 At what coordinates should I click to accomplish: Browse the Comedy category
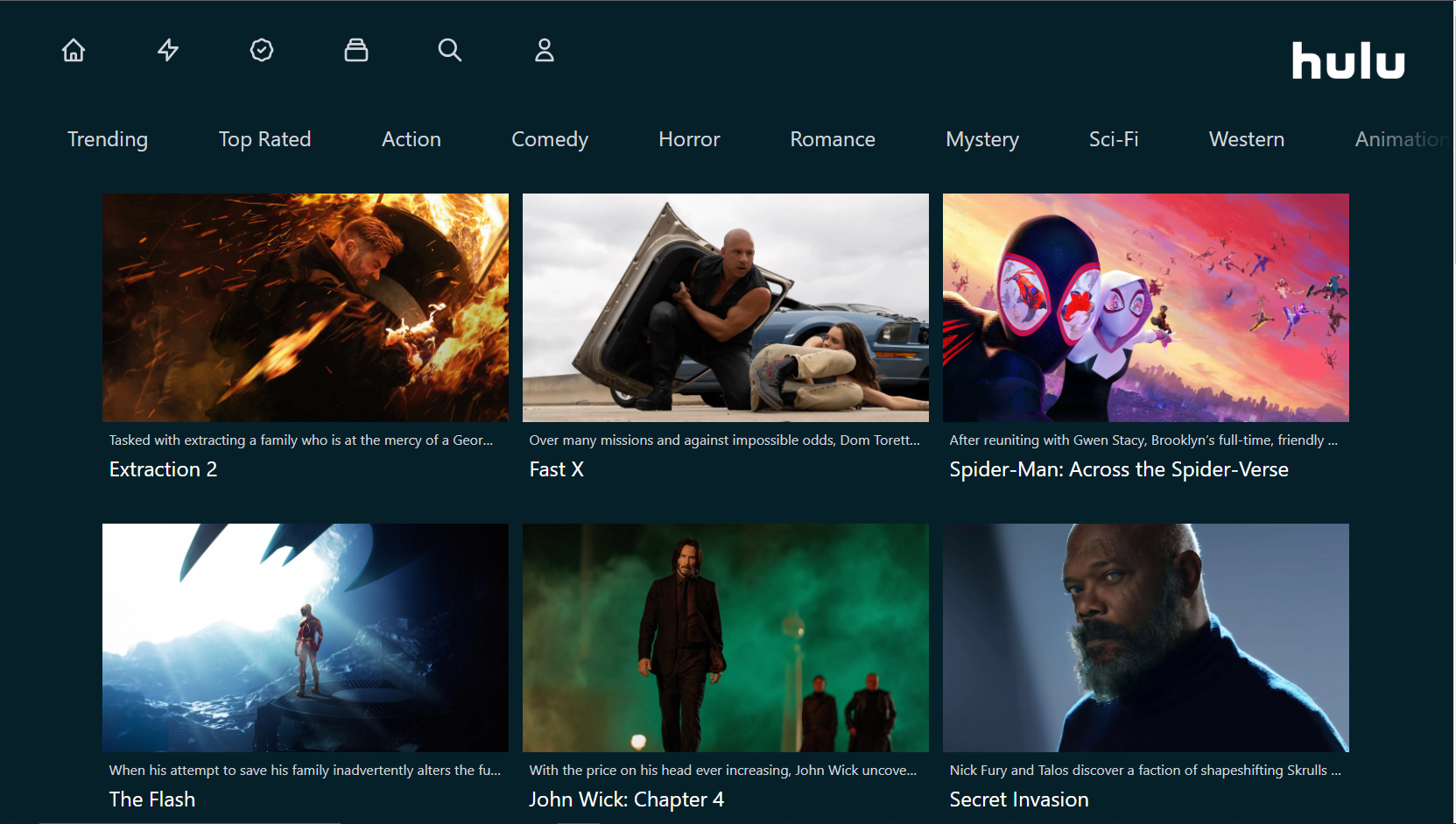coord(550,139)
